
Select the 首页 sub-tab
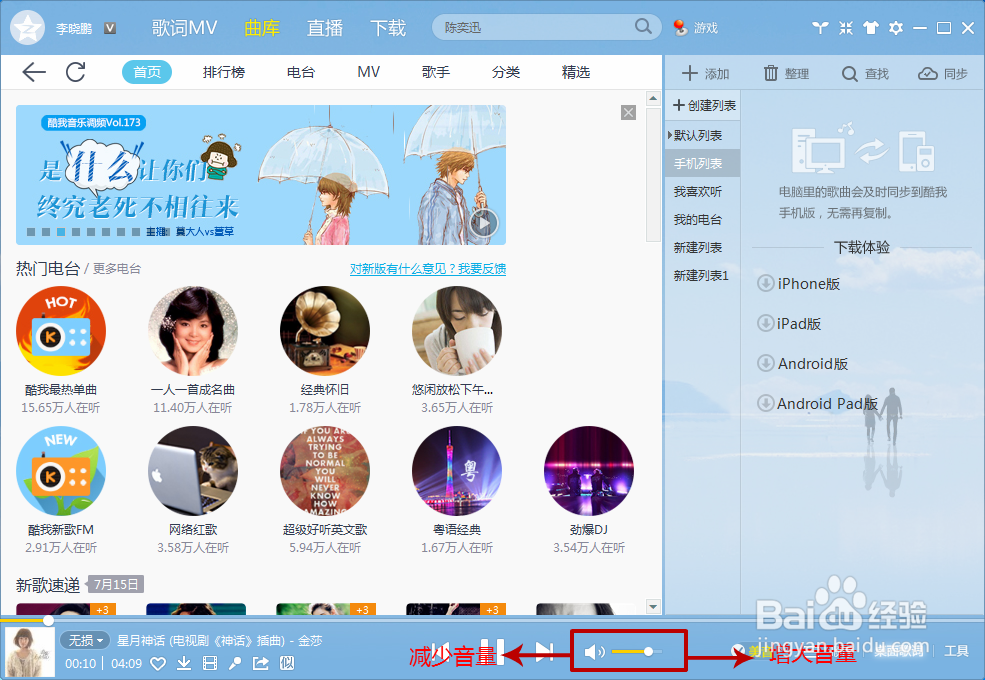pyautogui.click(x=147, y=72)
